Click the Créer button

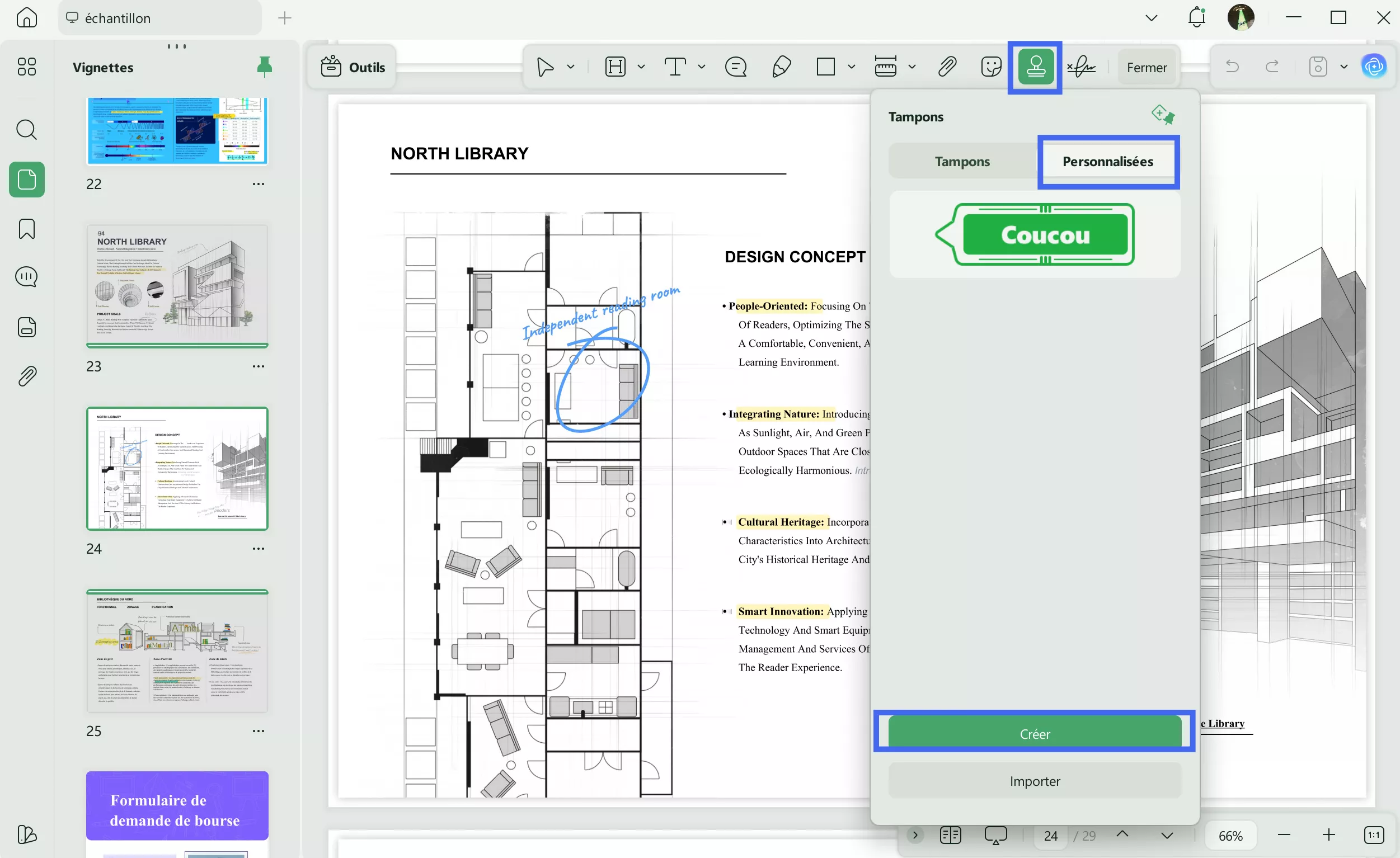(x=1034, y=733)
